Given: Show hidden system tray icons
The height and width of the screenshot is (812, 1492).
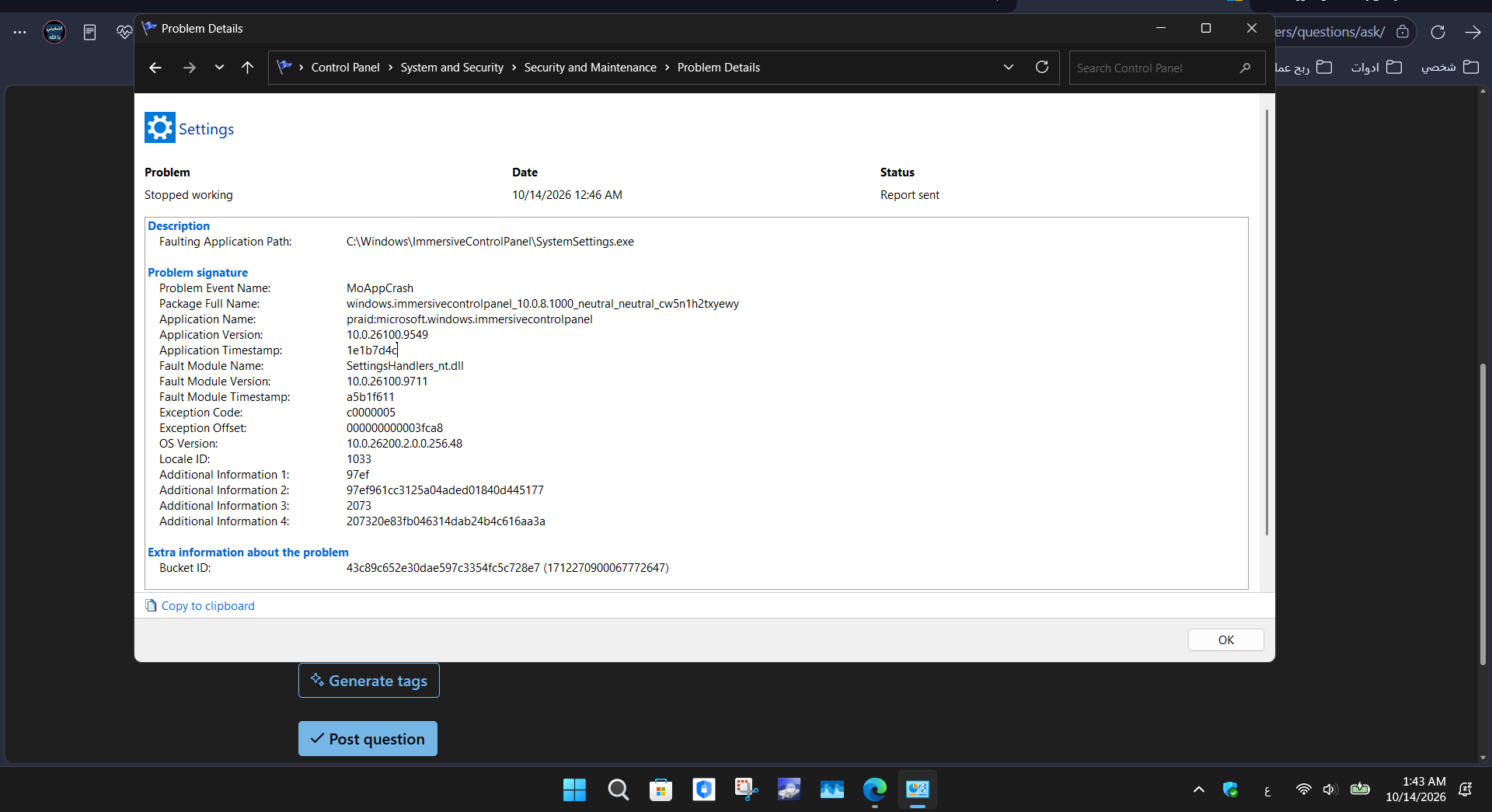Looking at the screenshot, I should pos(1199,789).
